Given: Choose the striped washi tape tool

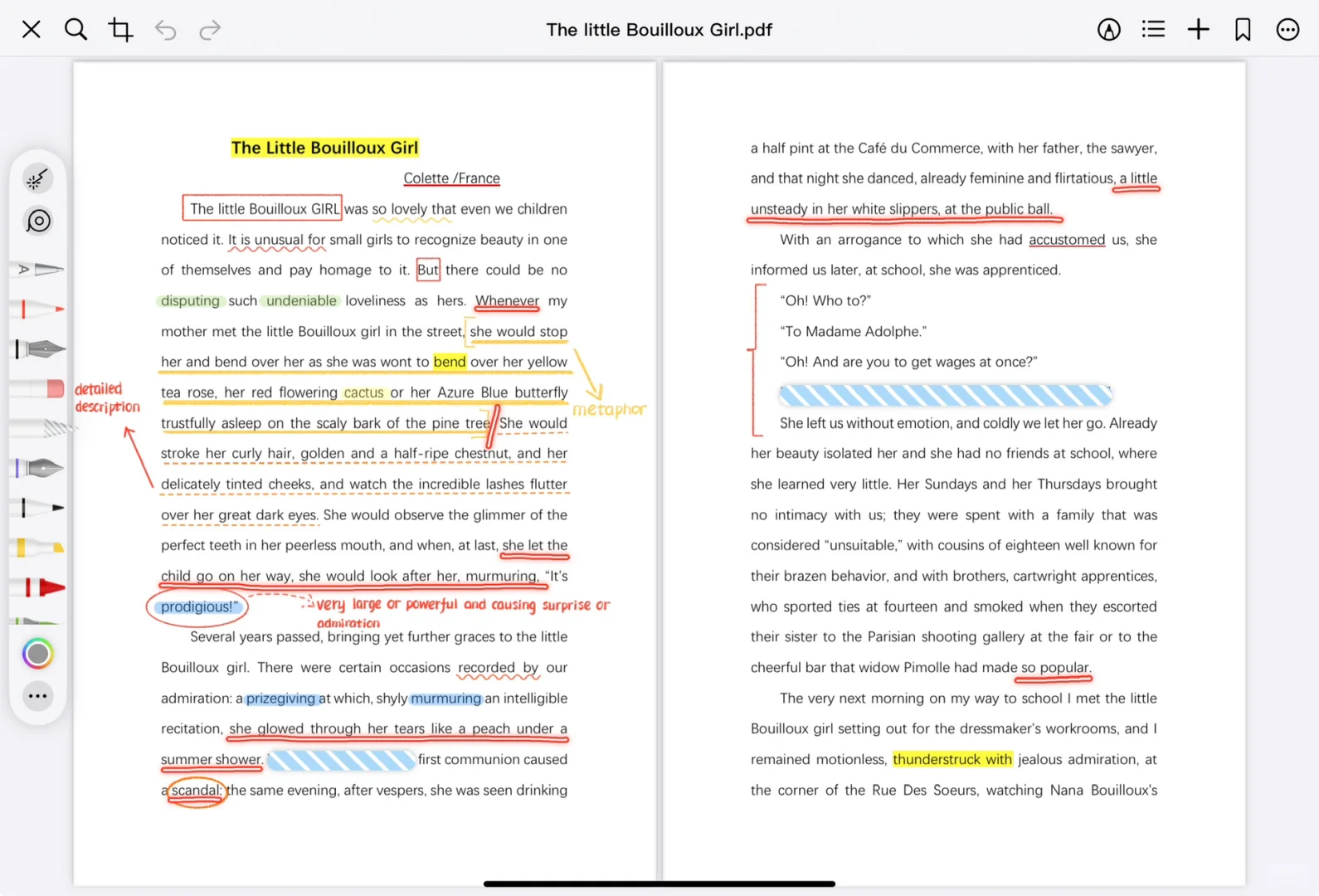Looking at the screenshot, I should pos(41,428).
